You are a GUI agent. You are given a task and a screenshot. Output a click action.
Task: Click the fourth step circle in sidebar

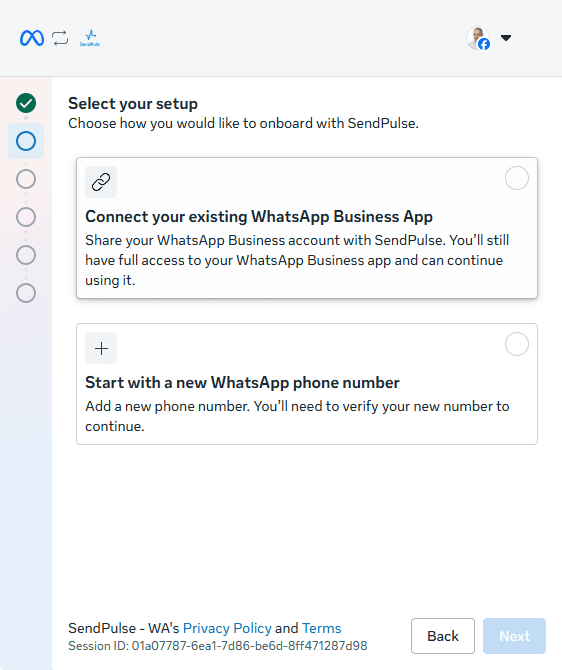26,217
